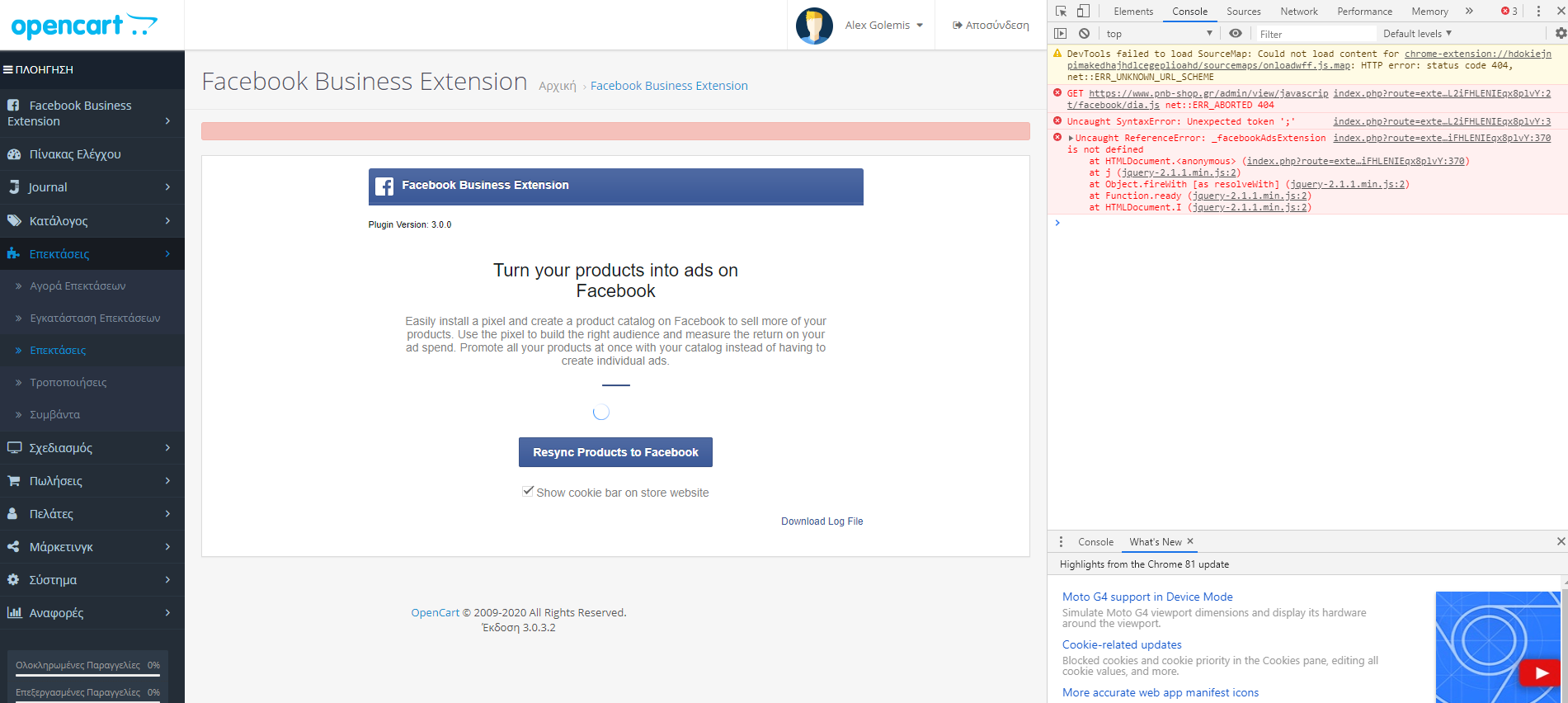This screenshot has width=1568, height=703.
Task: Toggle the live expression eye icon
Action: pos(1235,34)
